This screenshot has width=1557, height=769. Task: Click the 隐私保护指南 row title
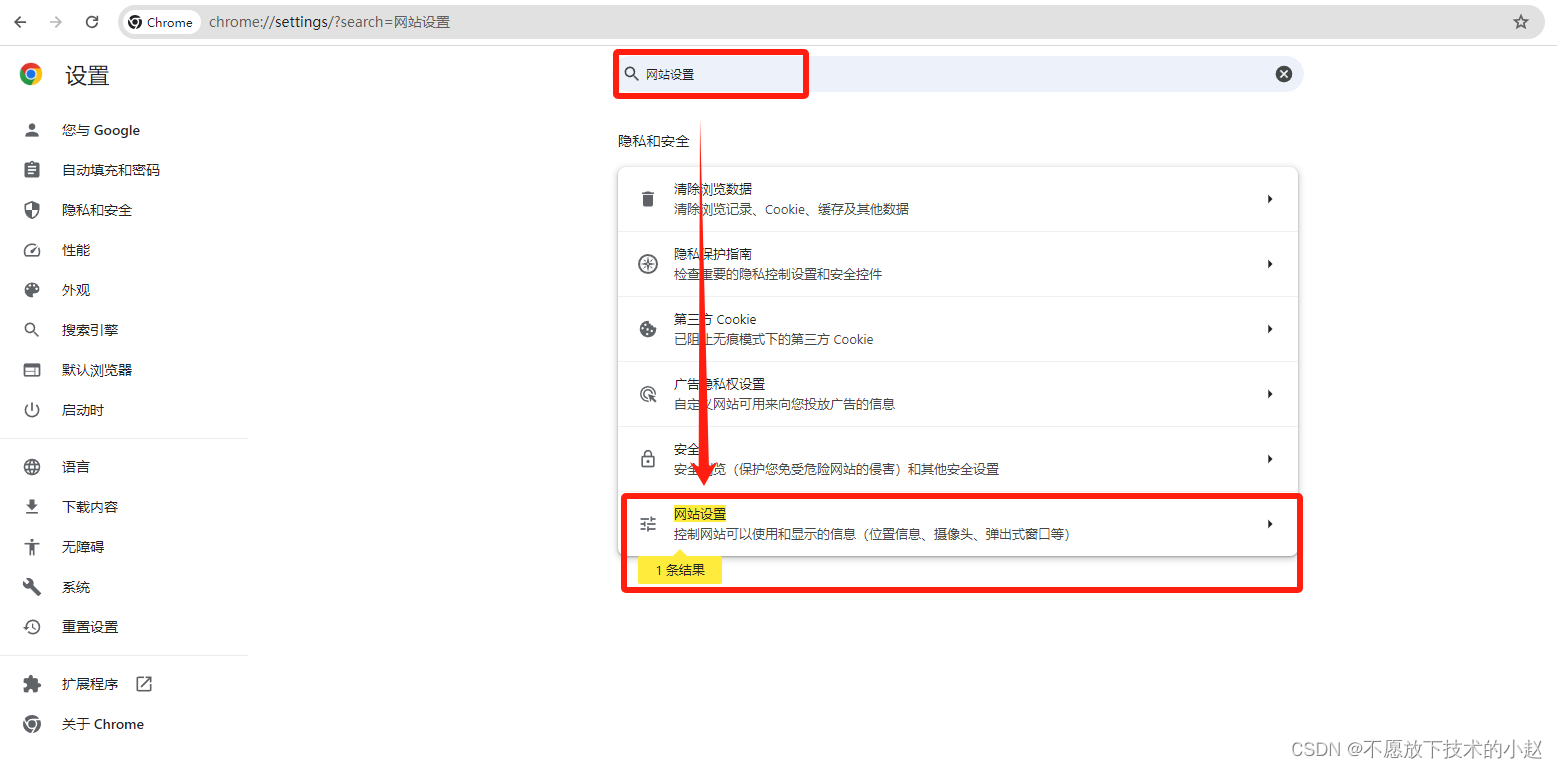(x=713, y=254)
